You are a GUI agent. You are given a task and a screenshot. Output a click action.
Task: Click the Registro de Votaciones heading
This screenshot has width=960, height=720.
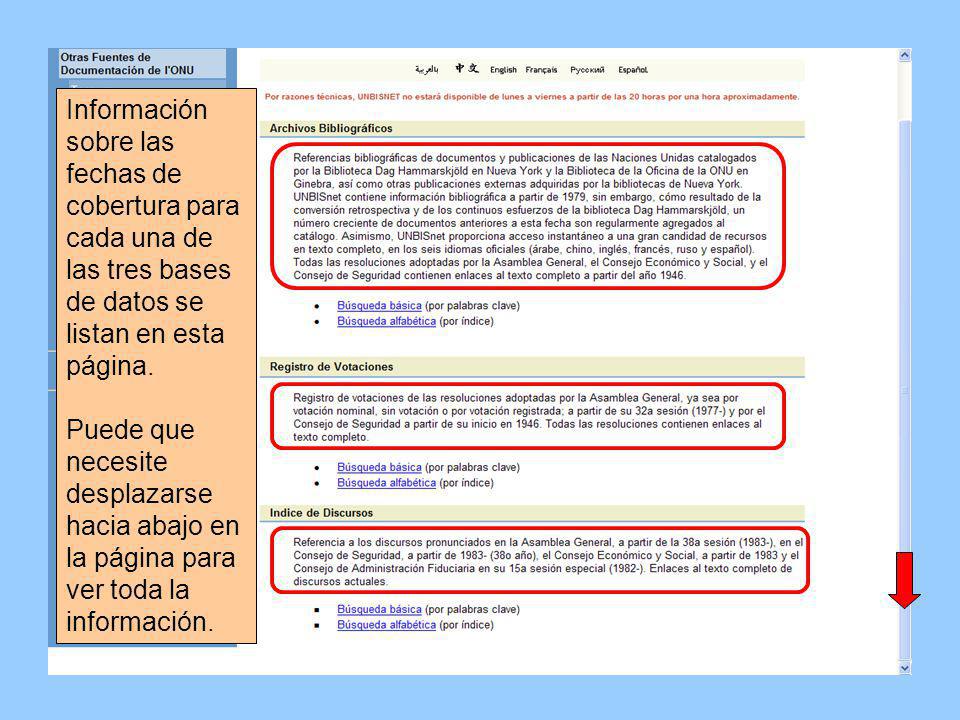(331, 367)
